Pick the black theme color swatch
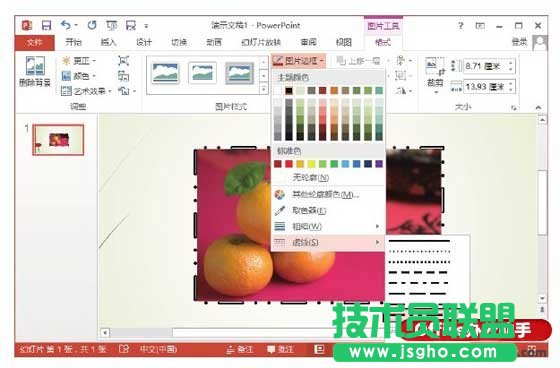This screenshot has height=368, width=560. click(289, 90)
